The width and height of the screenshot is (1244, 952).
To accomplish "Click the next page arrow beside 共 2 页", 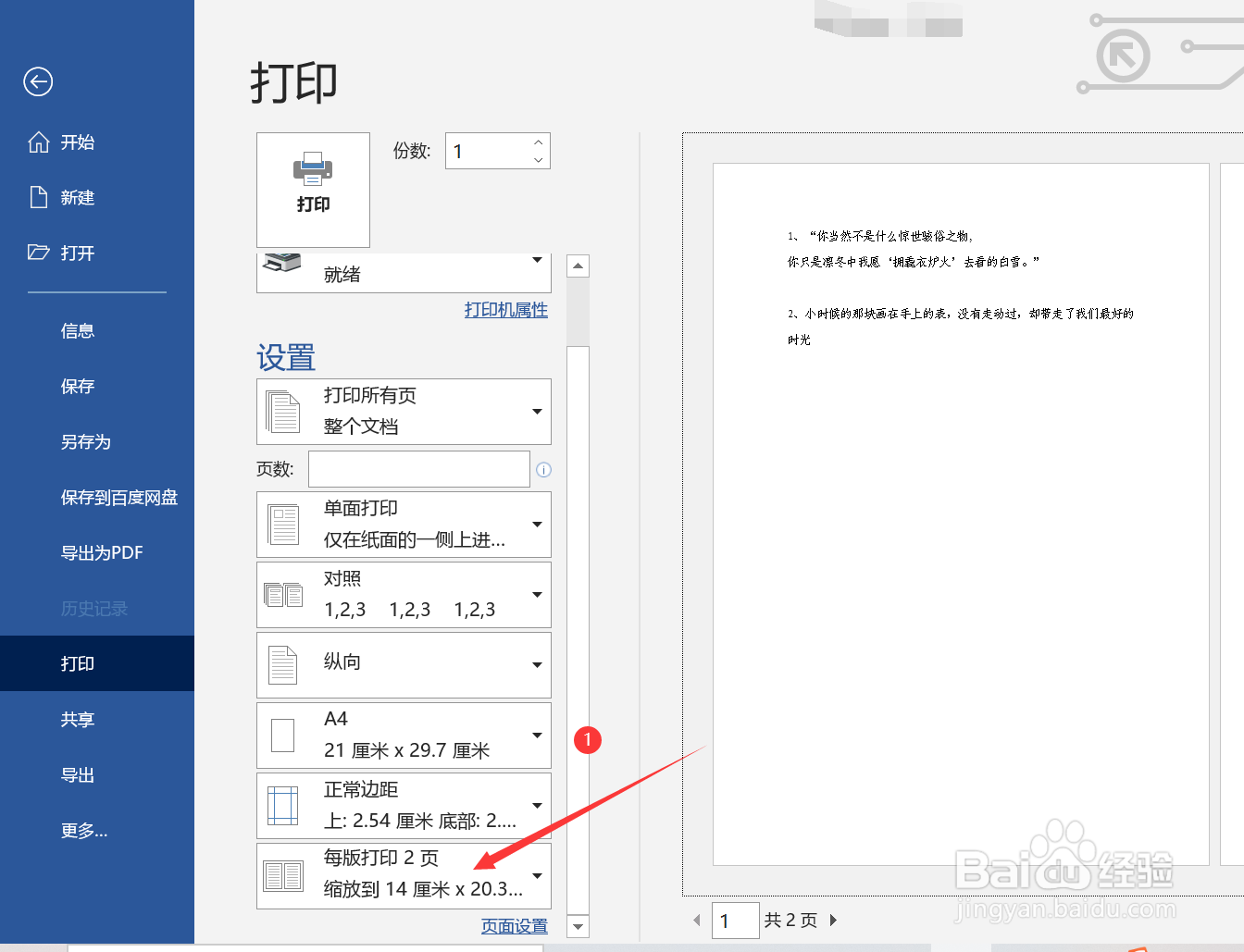I will 833,920.
